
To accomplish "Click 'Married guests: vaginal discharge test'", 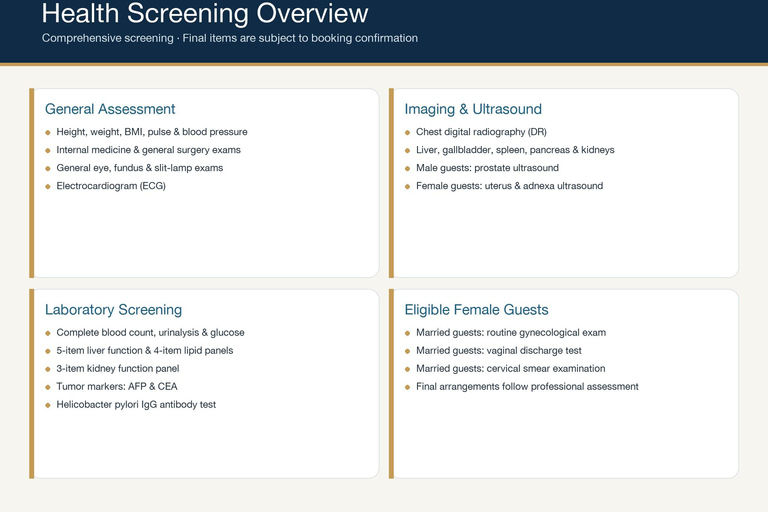I will tap(499, 351).
